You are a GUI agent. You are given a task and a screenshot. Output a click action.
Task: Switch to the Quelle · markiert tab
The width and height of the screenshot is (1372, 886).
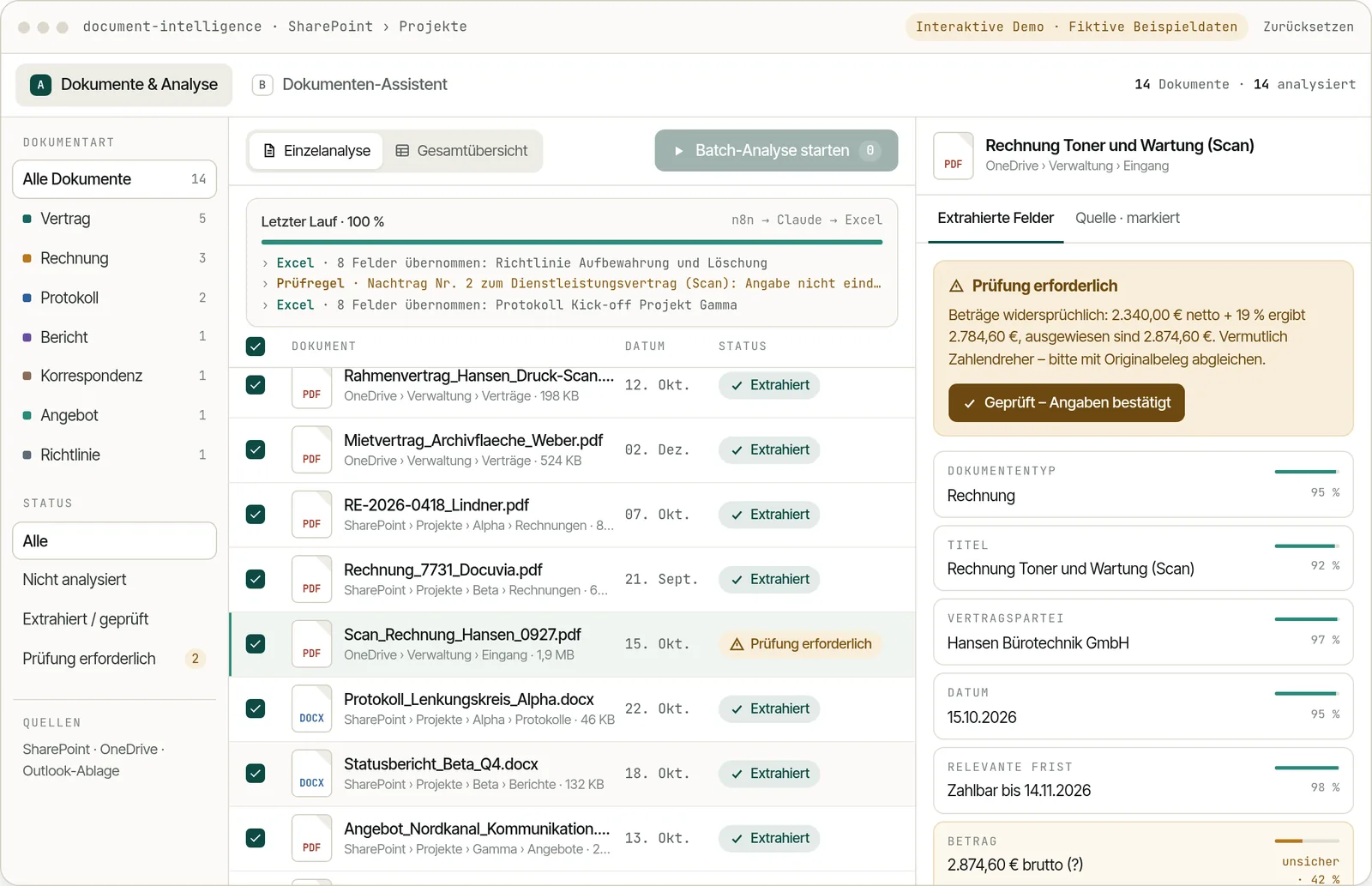click(x=1128, y=218)
